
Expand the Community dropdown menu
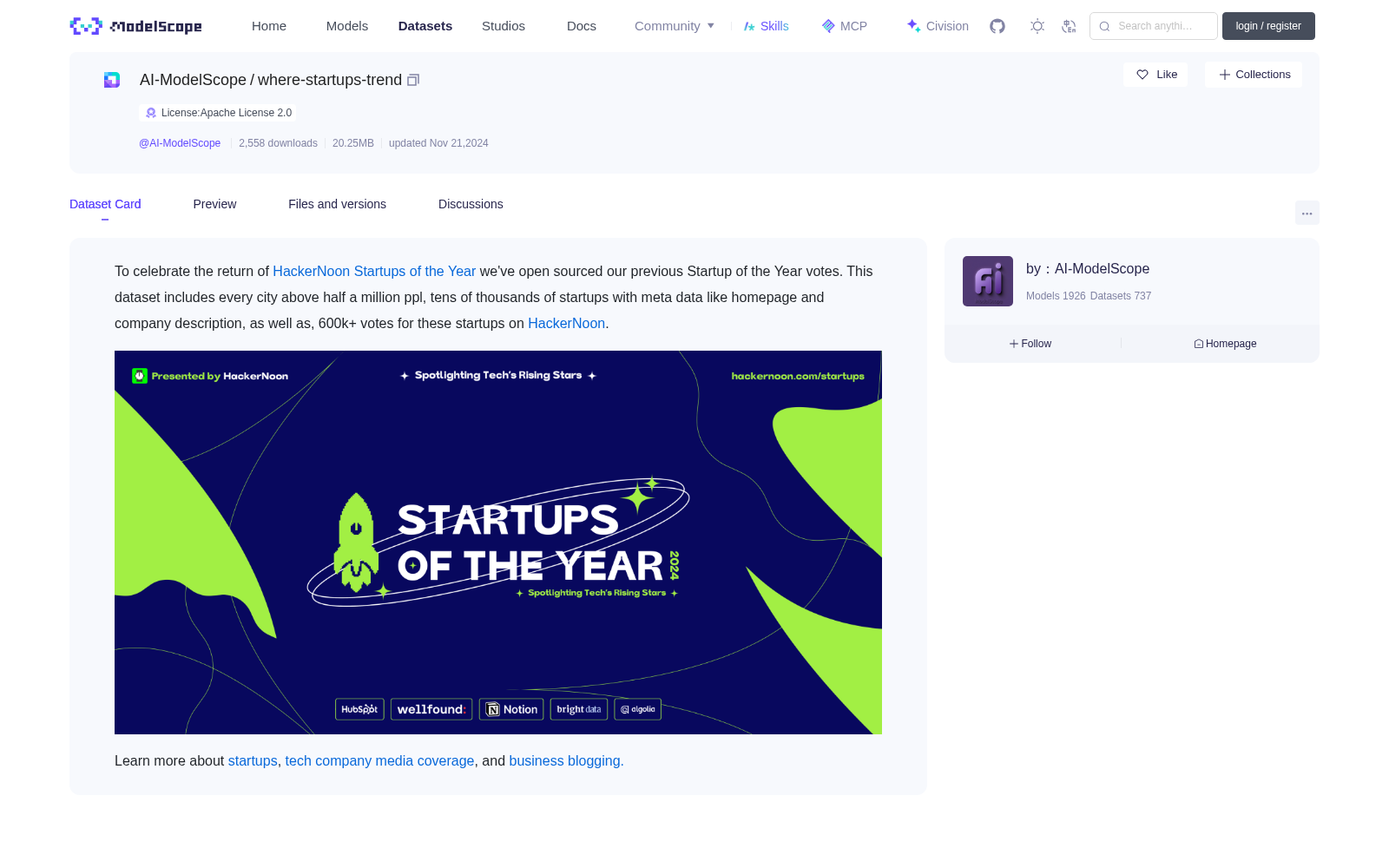pyautogui.click(x=675, y=26)
